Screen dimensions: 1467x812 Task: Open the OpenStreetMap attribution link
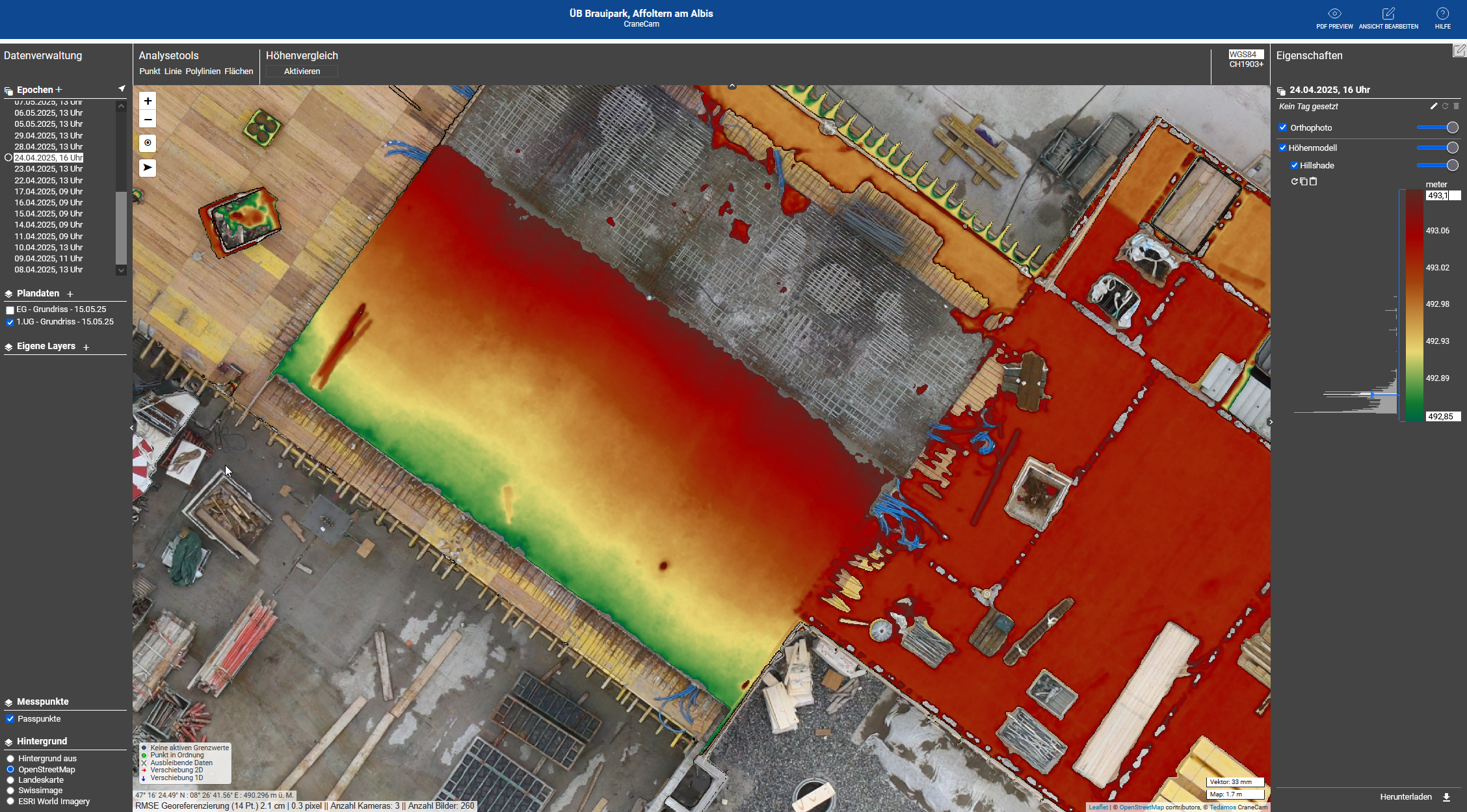1141,807
